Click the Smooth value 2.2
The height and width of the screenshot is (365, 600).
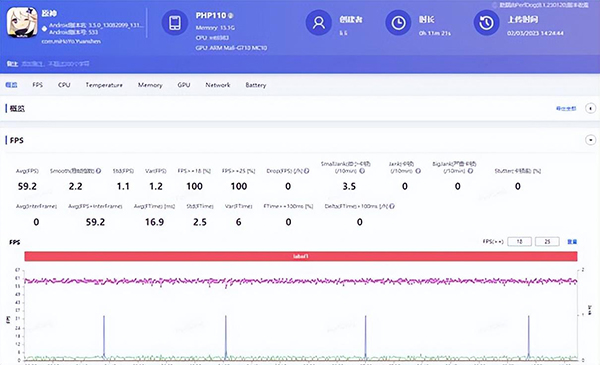(75, 186)
